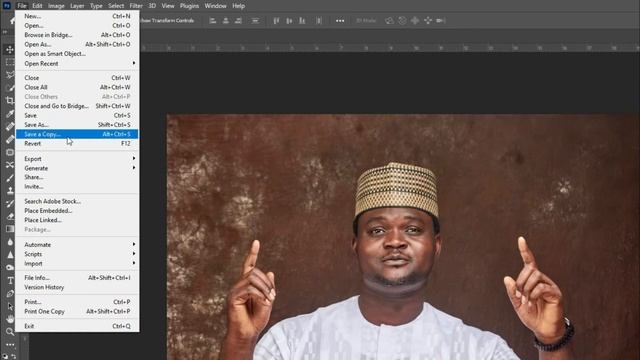Choose Invite... menu entry
Screen dimensions: 640x360
(x=77, y=187)
